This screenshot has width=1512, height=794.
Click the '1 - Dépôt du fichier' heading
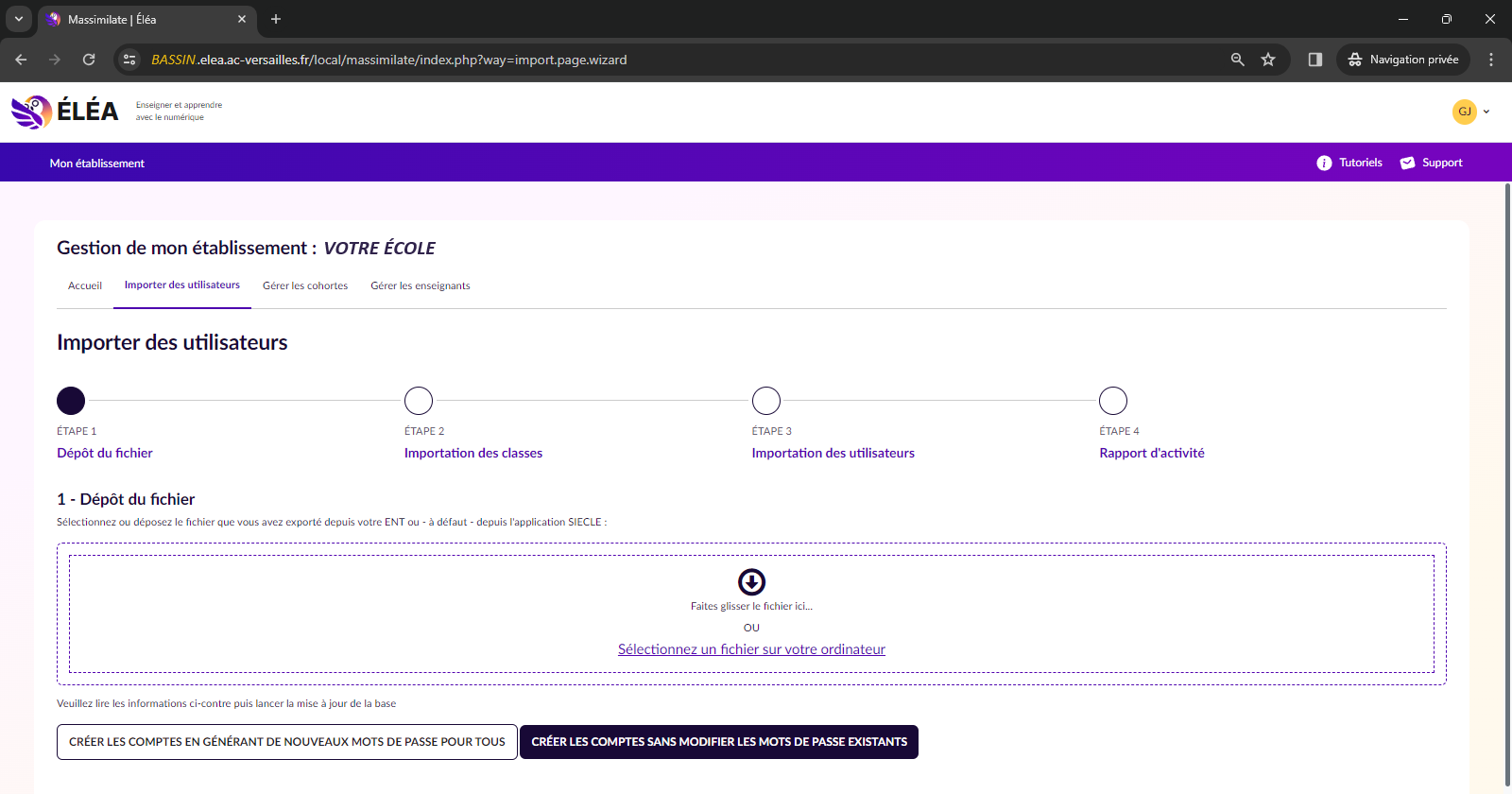tap(126, 499)
